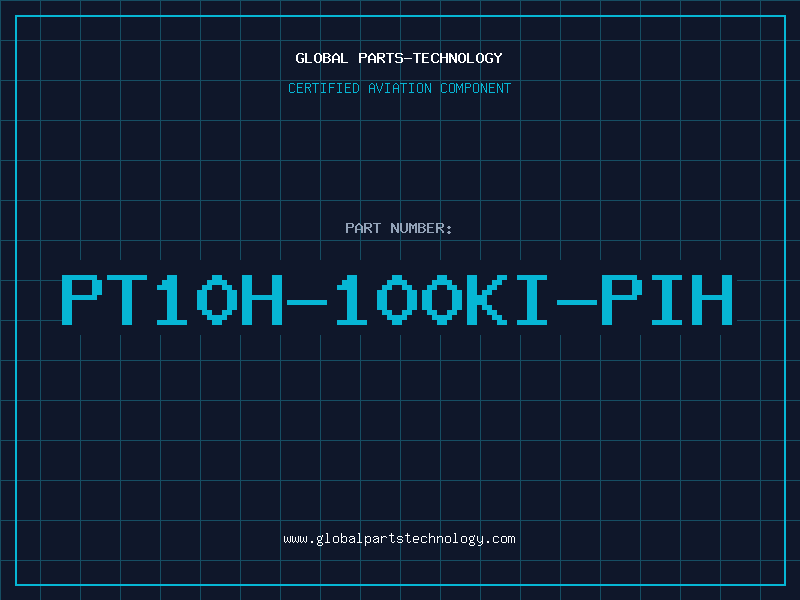Open the www.globalpartstechnology.com website link
The height and width of the screenshot is (600, 800).
[399, 539]
